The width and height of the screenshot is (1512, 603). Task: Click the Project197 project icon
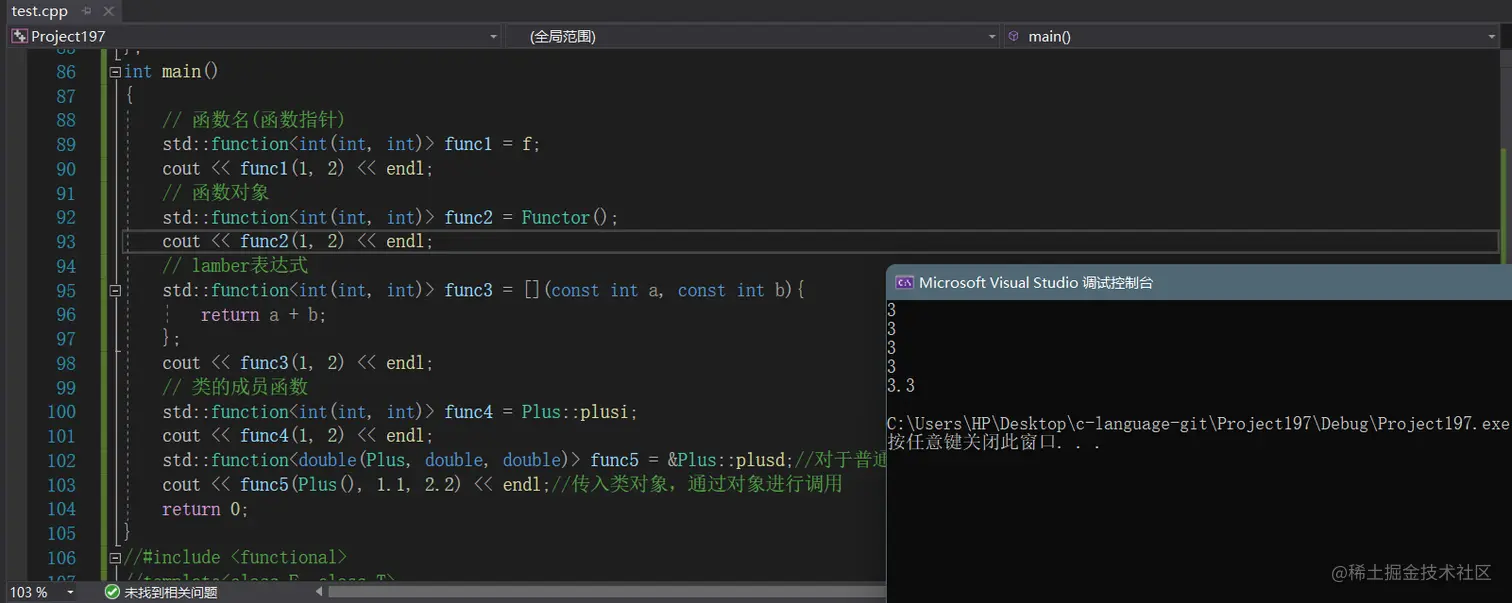19,36
